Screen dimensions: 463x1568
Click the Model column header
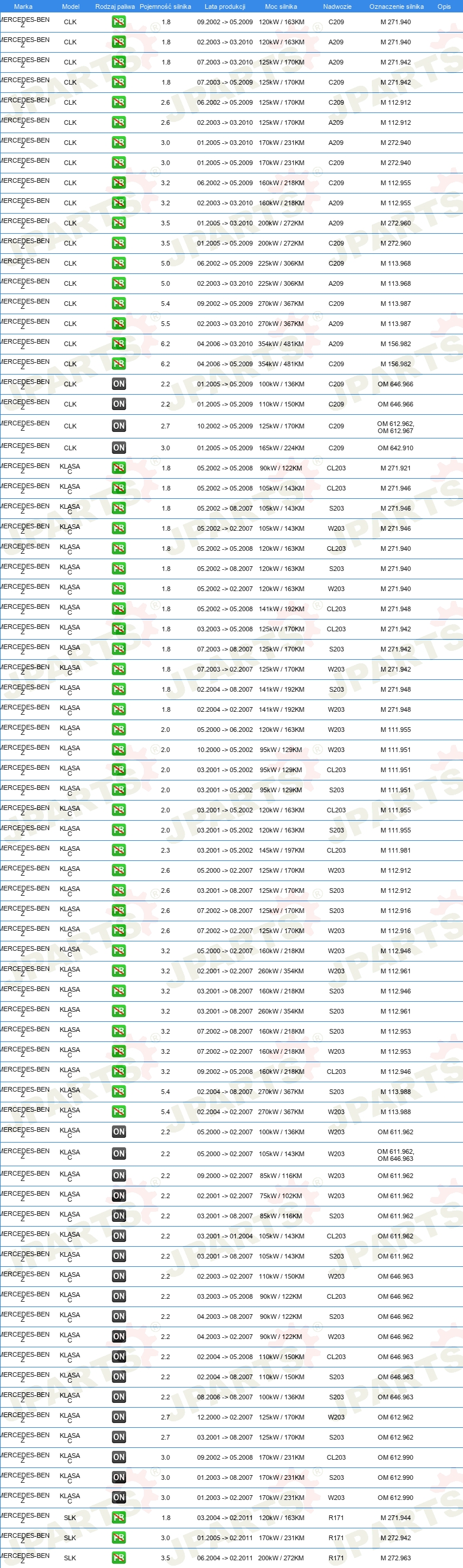(x=70, y=7)
